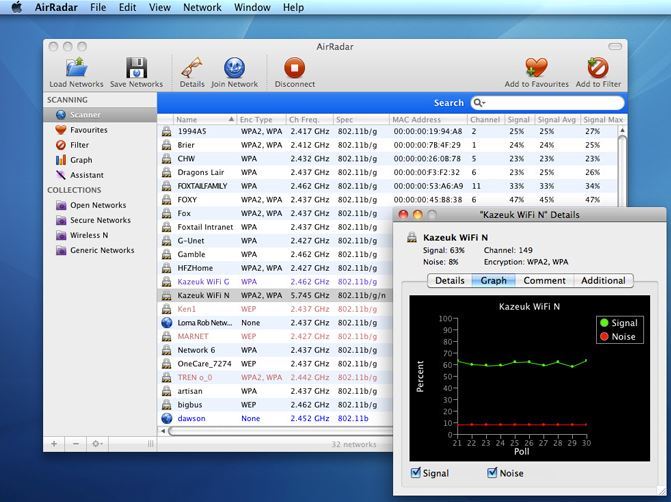Switch to the Graph tab

click(x=493, y=281)
